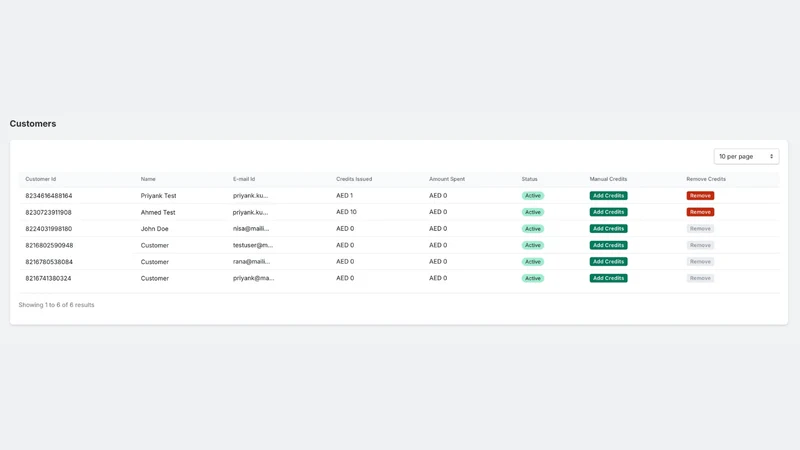The width and height of the screenshot is (800, 450).
Task: Click Active badge for customer 8216741380324
Action: (x=533, y=278)
